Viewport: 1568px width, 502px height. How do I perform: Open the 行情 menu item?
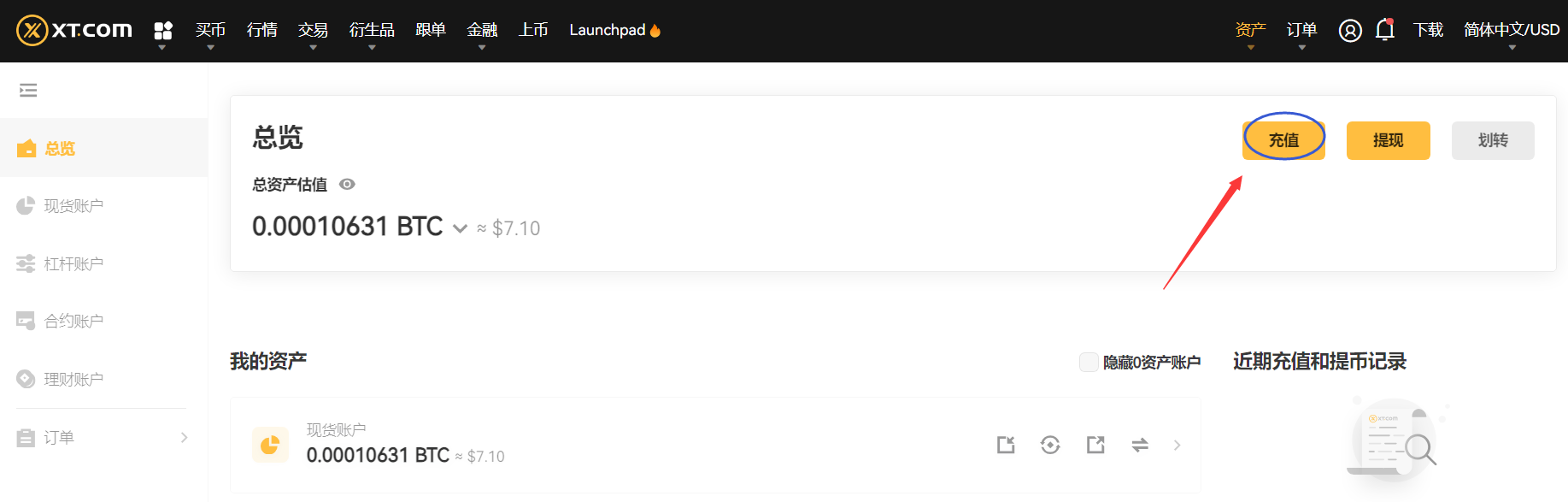click(x=261, y=31)
